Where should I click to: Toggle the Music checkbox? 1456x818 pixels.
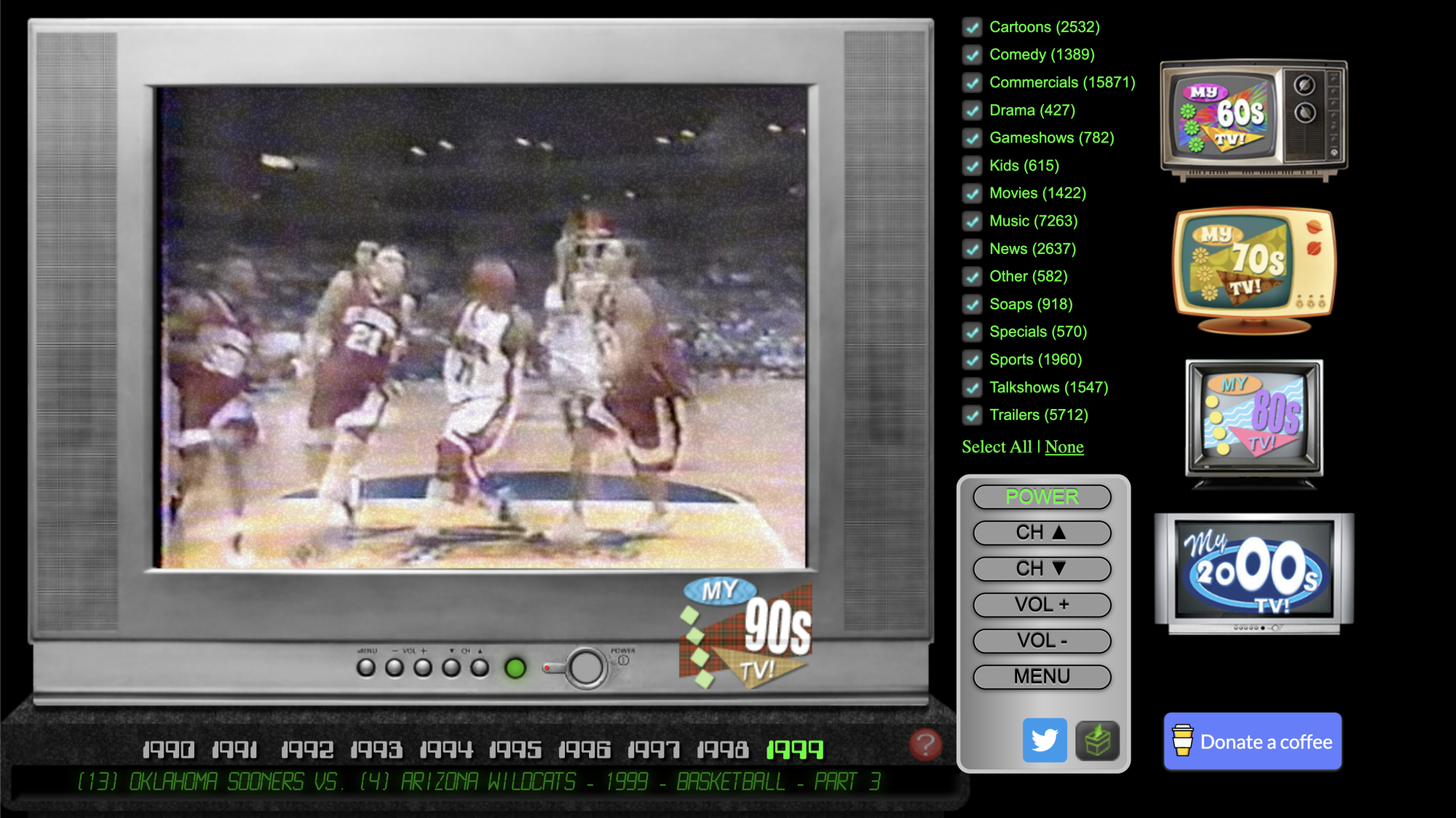(x=972, y=221)
